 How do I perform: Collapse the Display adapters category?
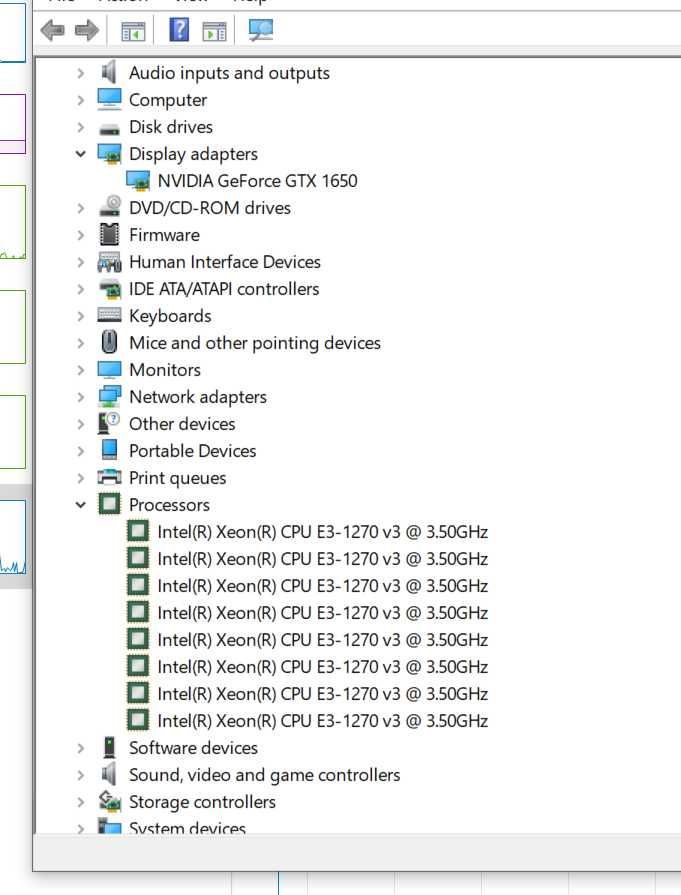pos(80,154)
